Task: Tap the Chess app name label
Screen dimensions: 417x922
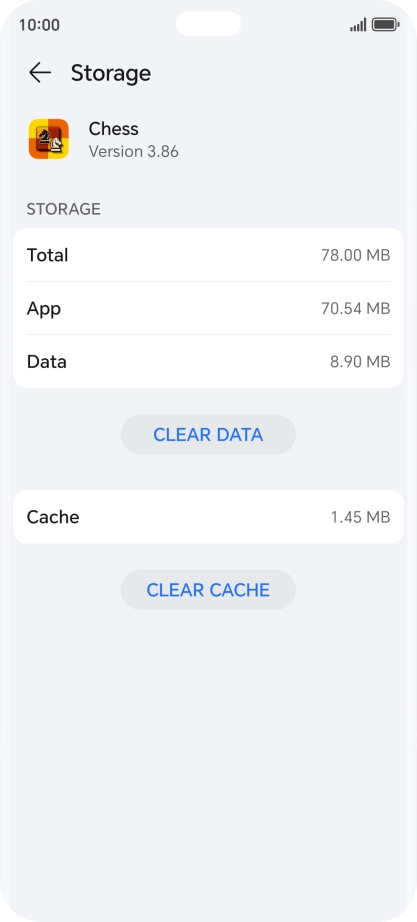Action: click(x=114, y=129)
